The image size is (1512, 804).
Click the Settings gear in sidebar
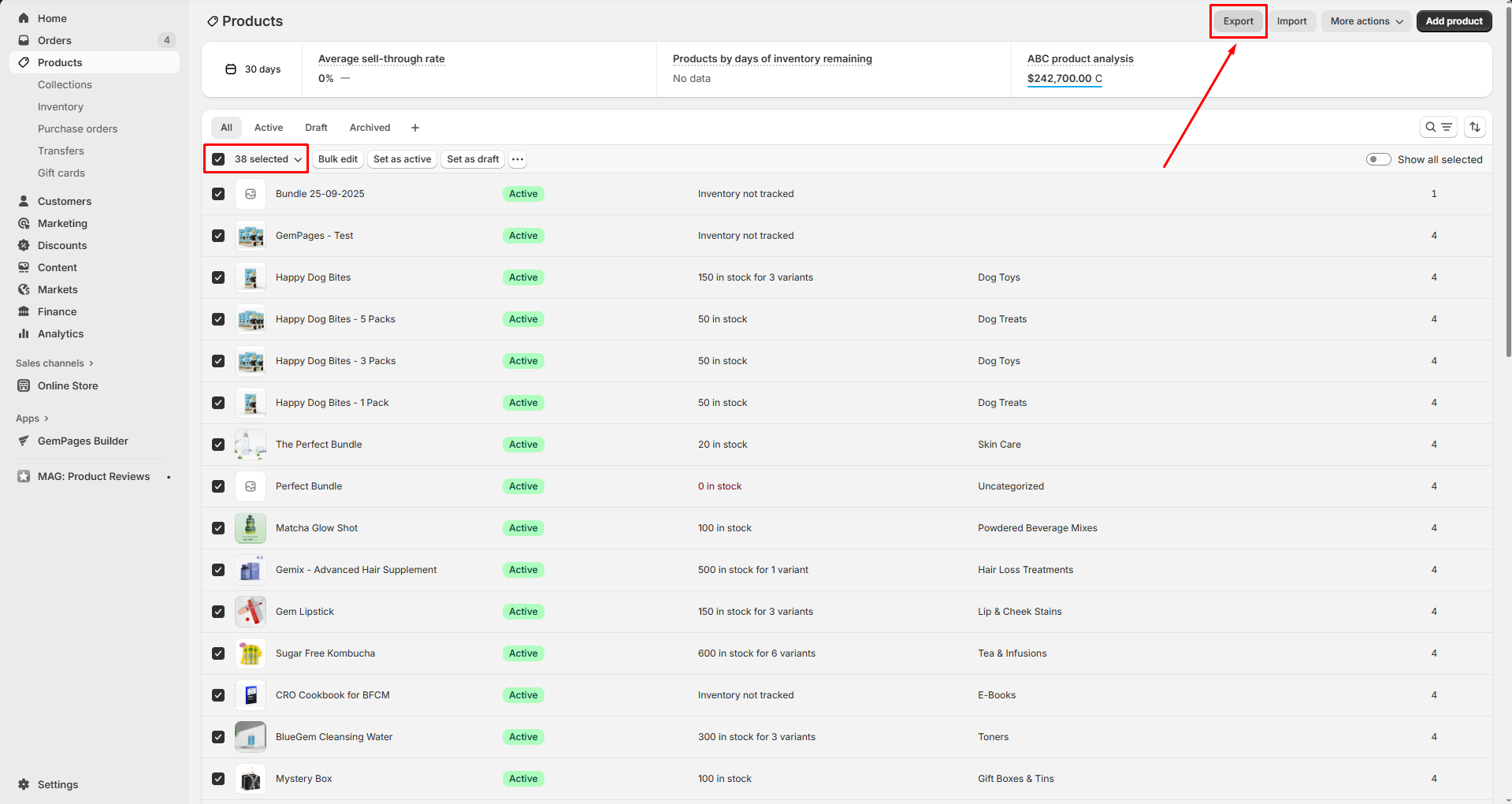click(24, 784)
